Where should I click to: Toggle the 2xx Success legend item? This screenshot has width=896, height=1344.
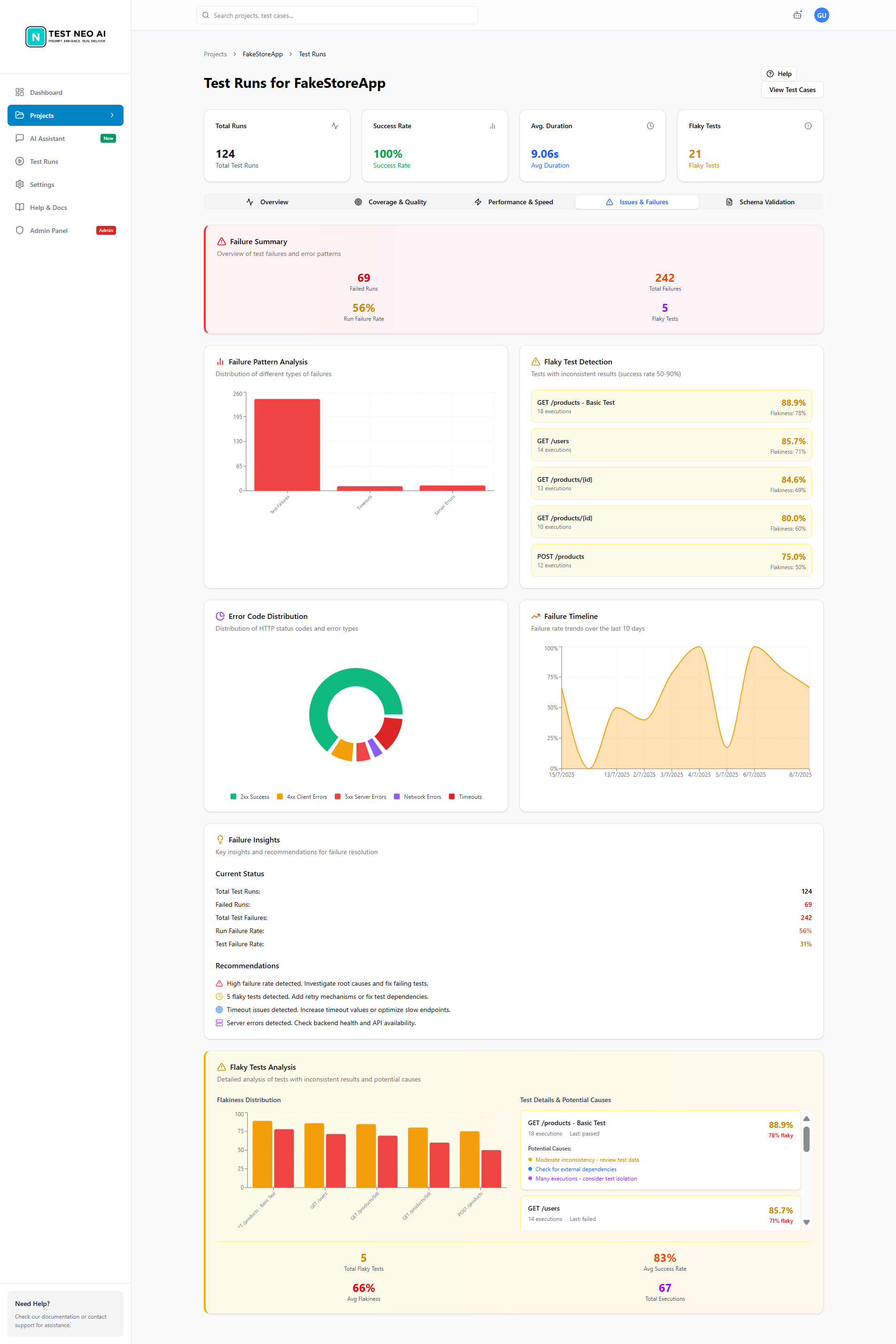click(249, 796)
